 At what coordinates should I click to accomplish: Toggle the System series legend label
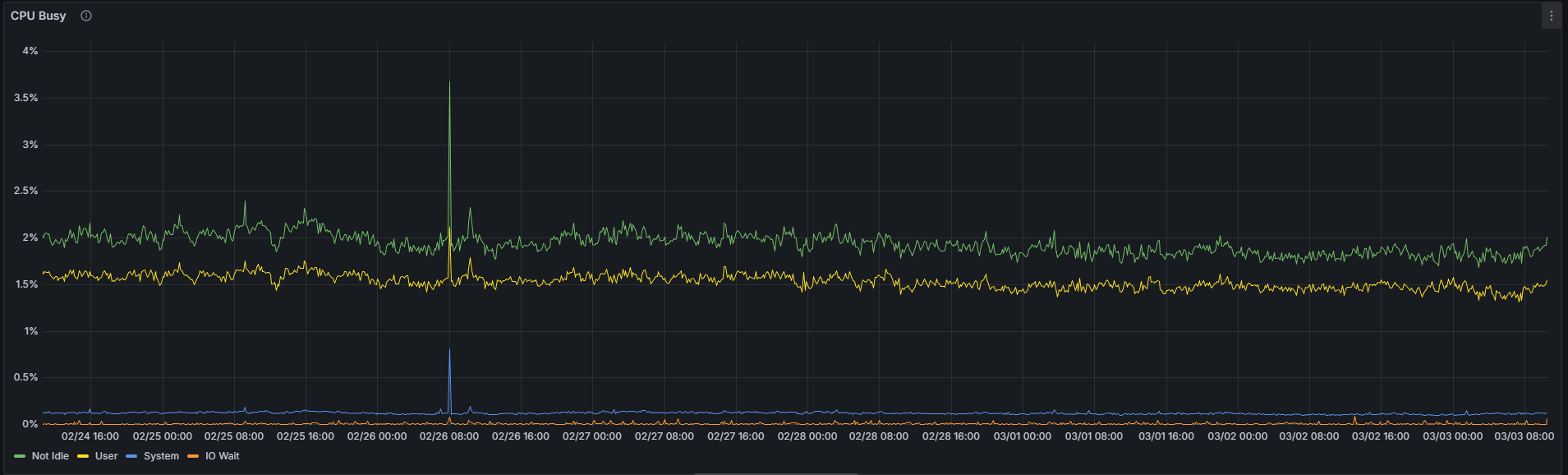[161, 456]
